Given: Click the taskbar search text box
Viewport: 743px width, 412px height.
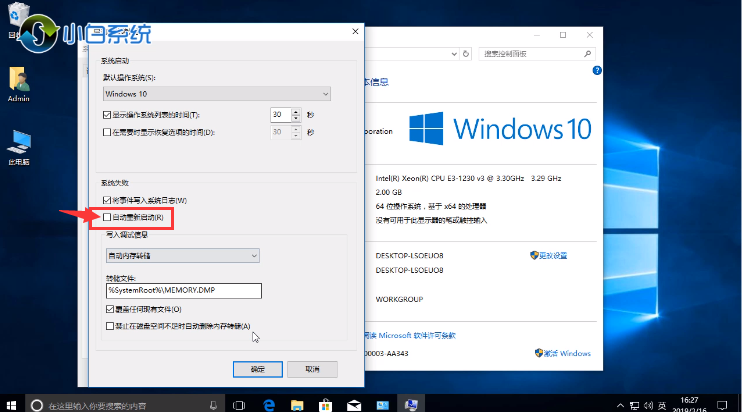Looking at the screenshot, I should coord(126,406).
